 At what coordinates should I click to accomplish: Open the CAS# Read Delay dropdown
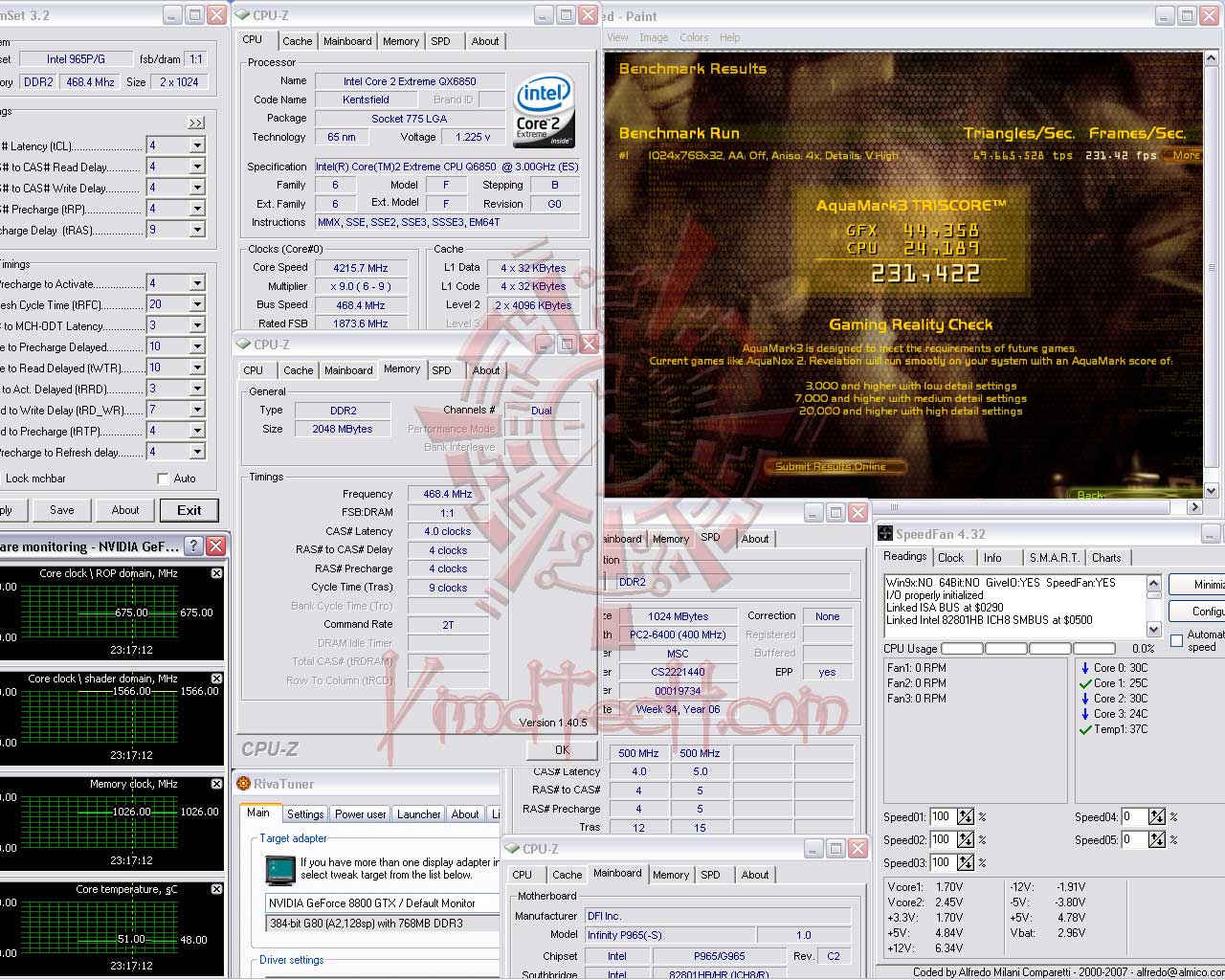click(197, 167)
